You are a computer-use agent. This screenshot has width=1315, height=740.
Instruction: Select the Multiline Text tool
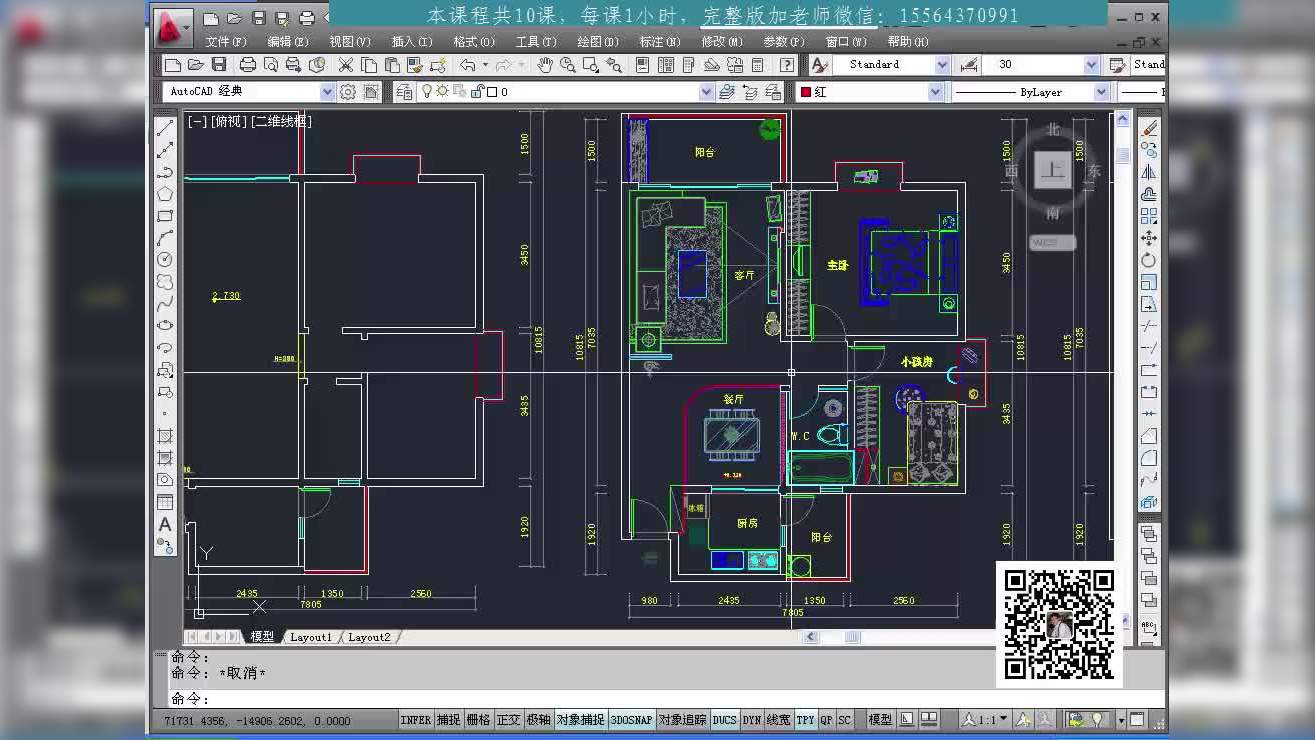[x=164, y=525]
